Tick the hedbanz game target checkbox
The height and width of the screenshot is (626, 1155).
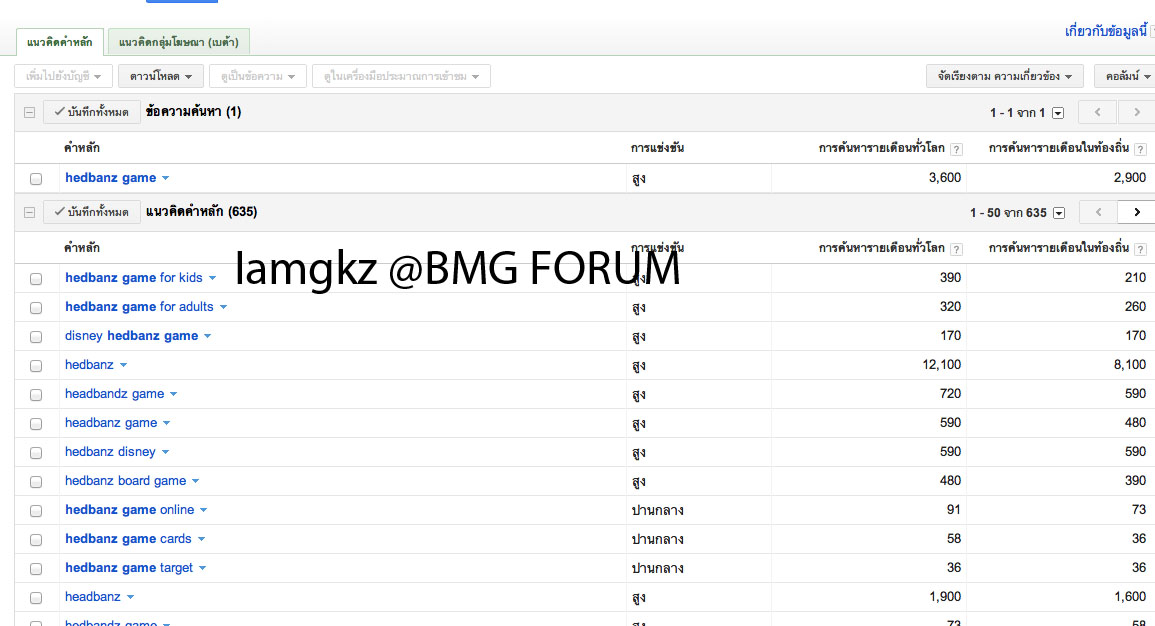[36, 569]
